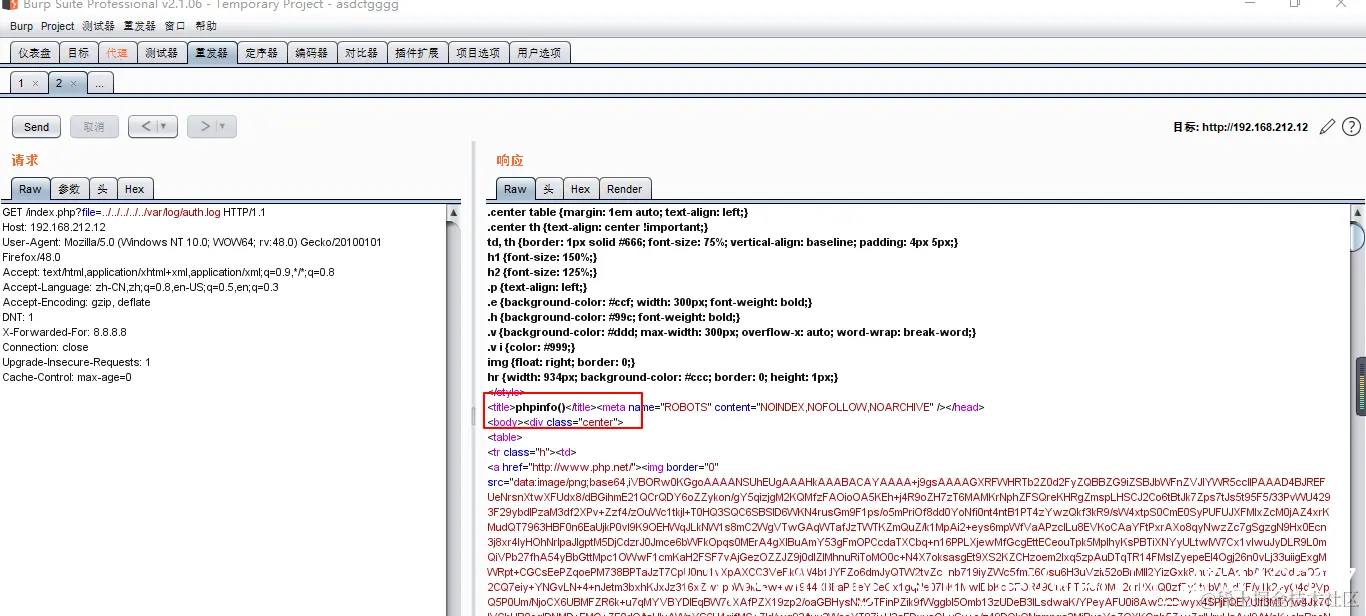
Task: Click the pencil edit target icon
Action: (x=1327, y=127)
